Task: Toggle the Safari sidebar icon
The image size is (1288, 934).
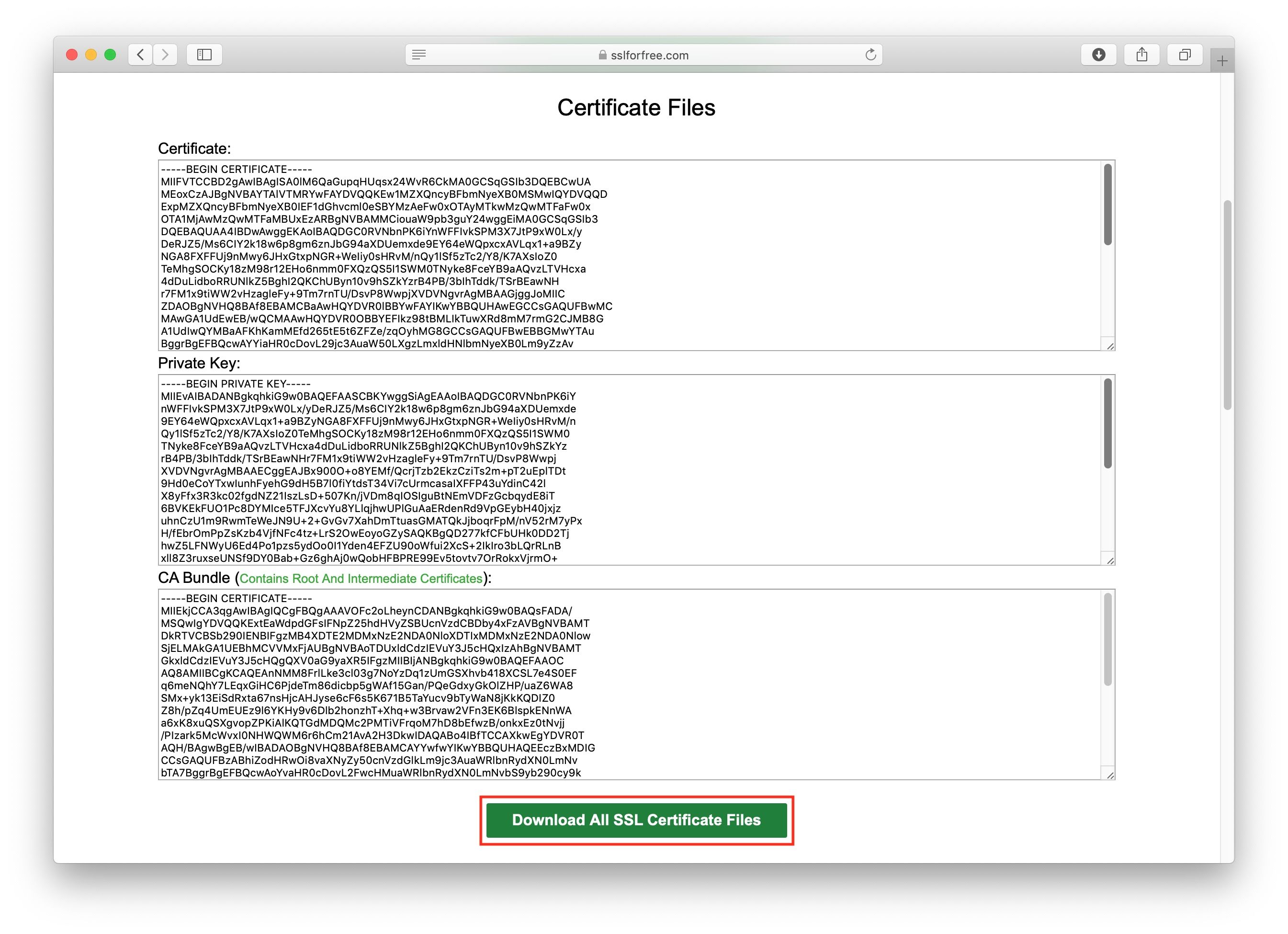Action: pos(204,55)
